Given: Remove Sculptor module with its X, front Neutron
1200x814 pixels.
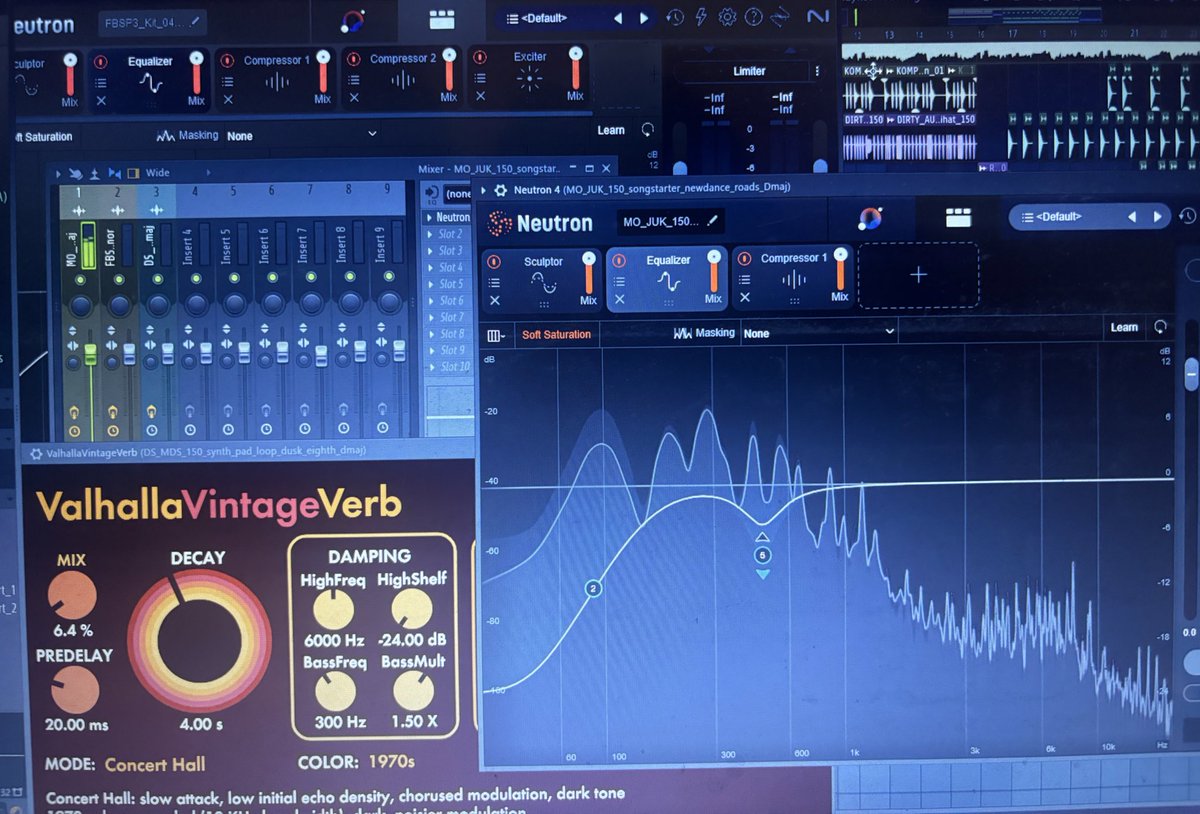Looking at the screenshot, I should click(x=493, y=299).
